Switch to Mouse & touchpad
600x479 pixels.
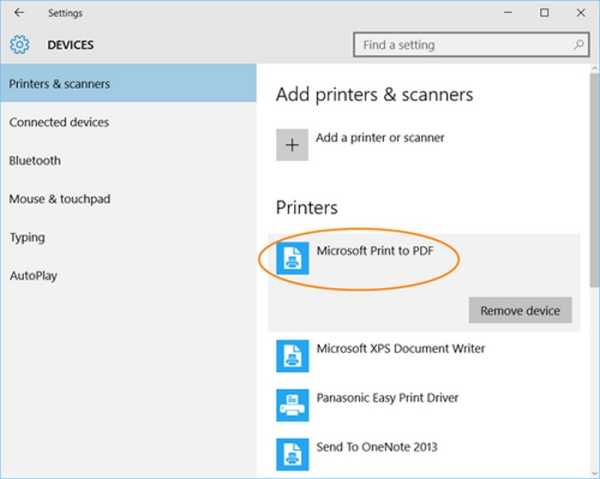click(60, 199)
